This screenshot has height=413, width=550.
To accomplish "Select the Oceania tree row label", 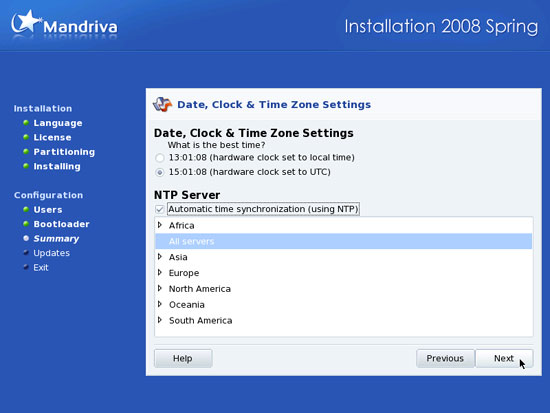I will point(187,305).
